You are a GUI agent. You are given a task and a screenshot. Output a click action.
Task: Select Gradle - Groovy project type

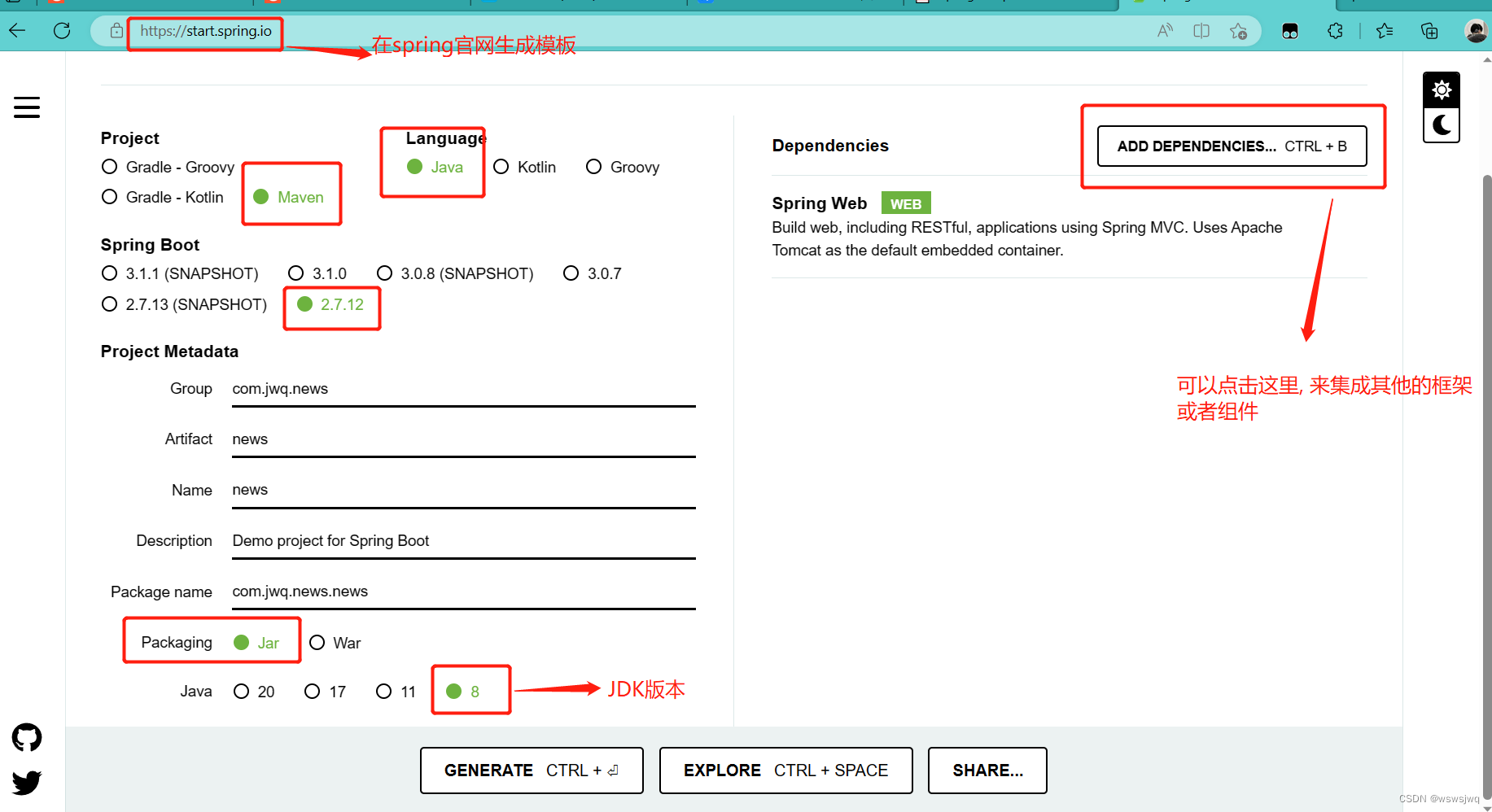point(168,167)
